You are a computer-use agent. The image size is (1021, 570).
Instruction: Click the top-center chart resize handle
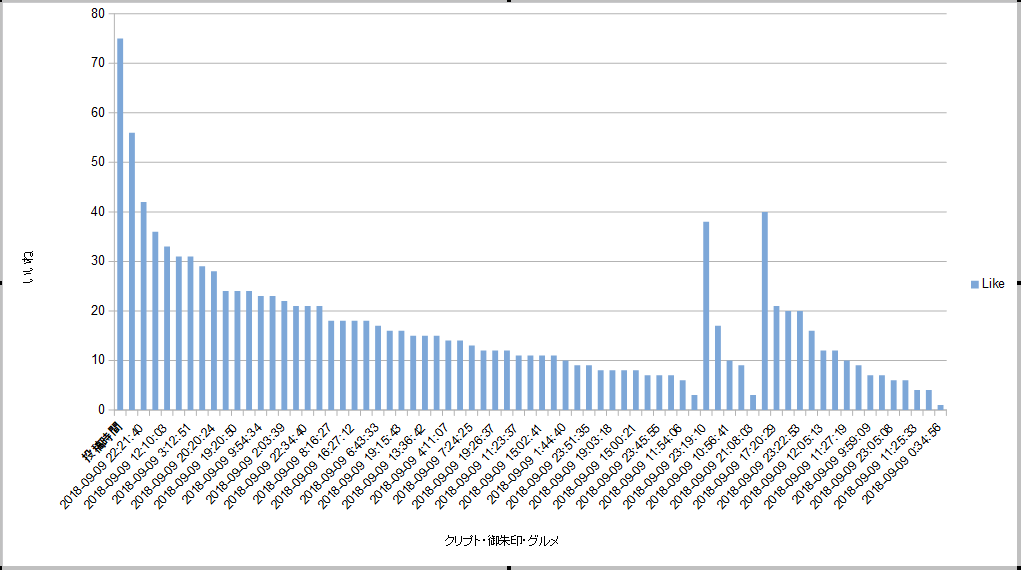(510, 2)
